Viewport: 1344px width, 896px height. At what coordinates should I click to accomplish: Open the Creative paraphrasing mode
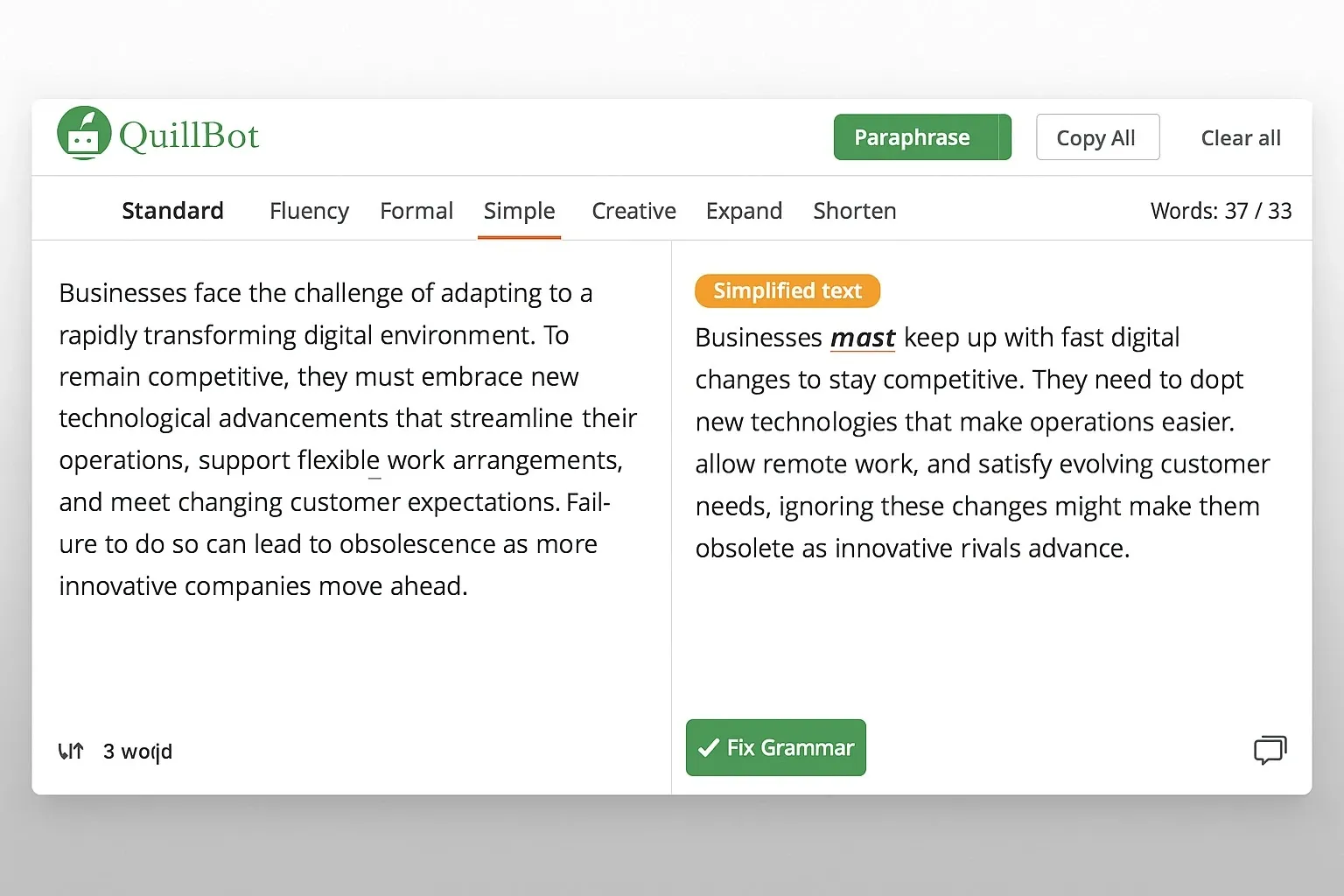coord(633,211)
